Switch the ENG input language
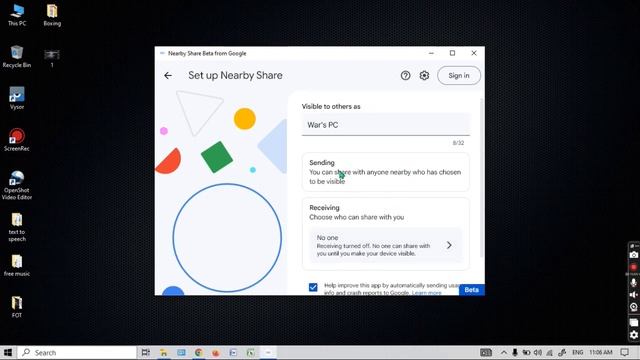 pyautogui.click(x=577, y=352)
